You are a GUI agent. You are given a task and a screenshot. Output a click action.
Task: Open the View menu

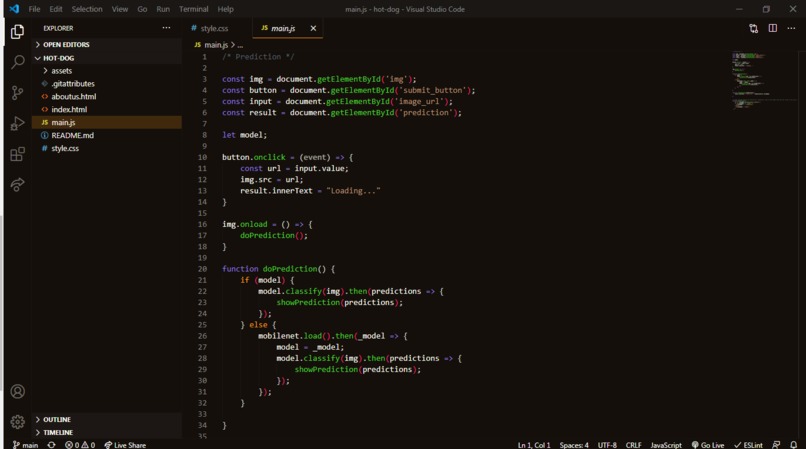pyautogui.click(x=120, y=9)
